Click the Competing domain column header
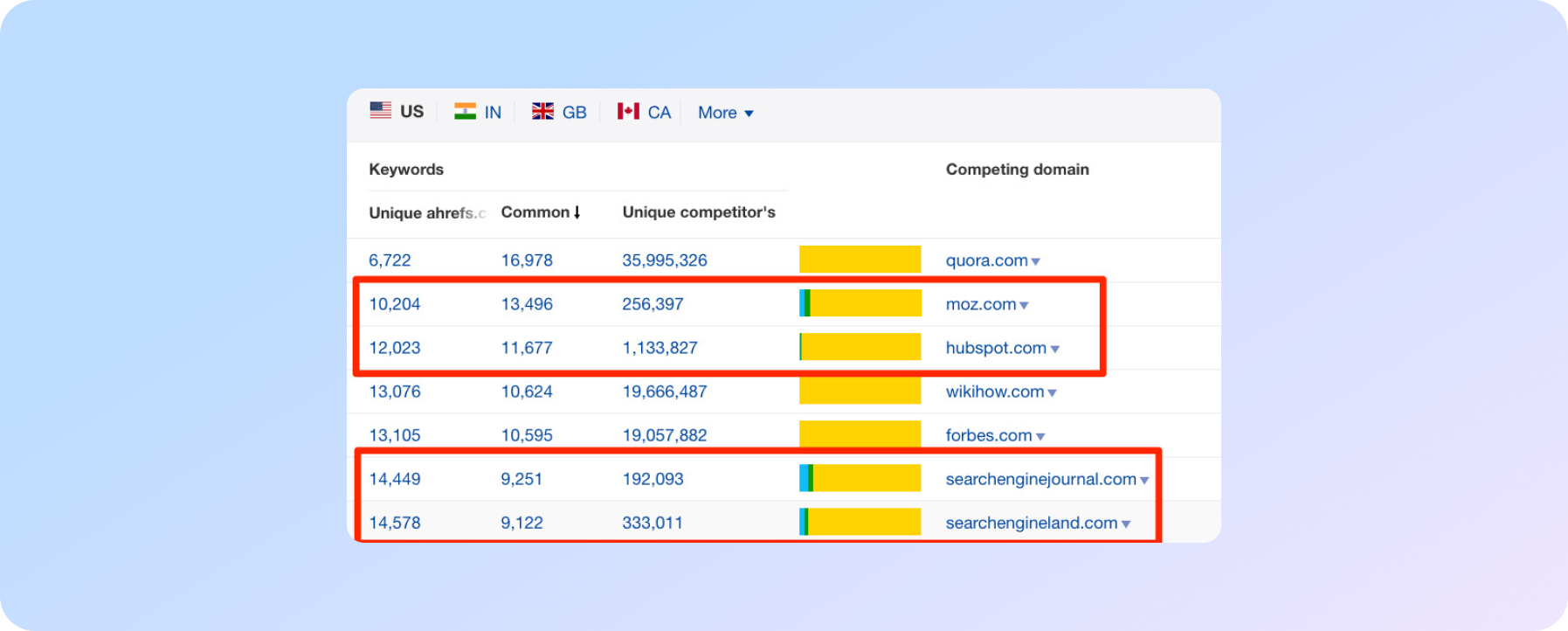Viewport: 1568px width, 631px height. pyautogui.click(x=1018, y=170)
